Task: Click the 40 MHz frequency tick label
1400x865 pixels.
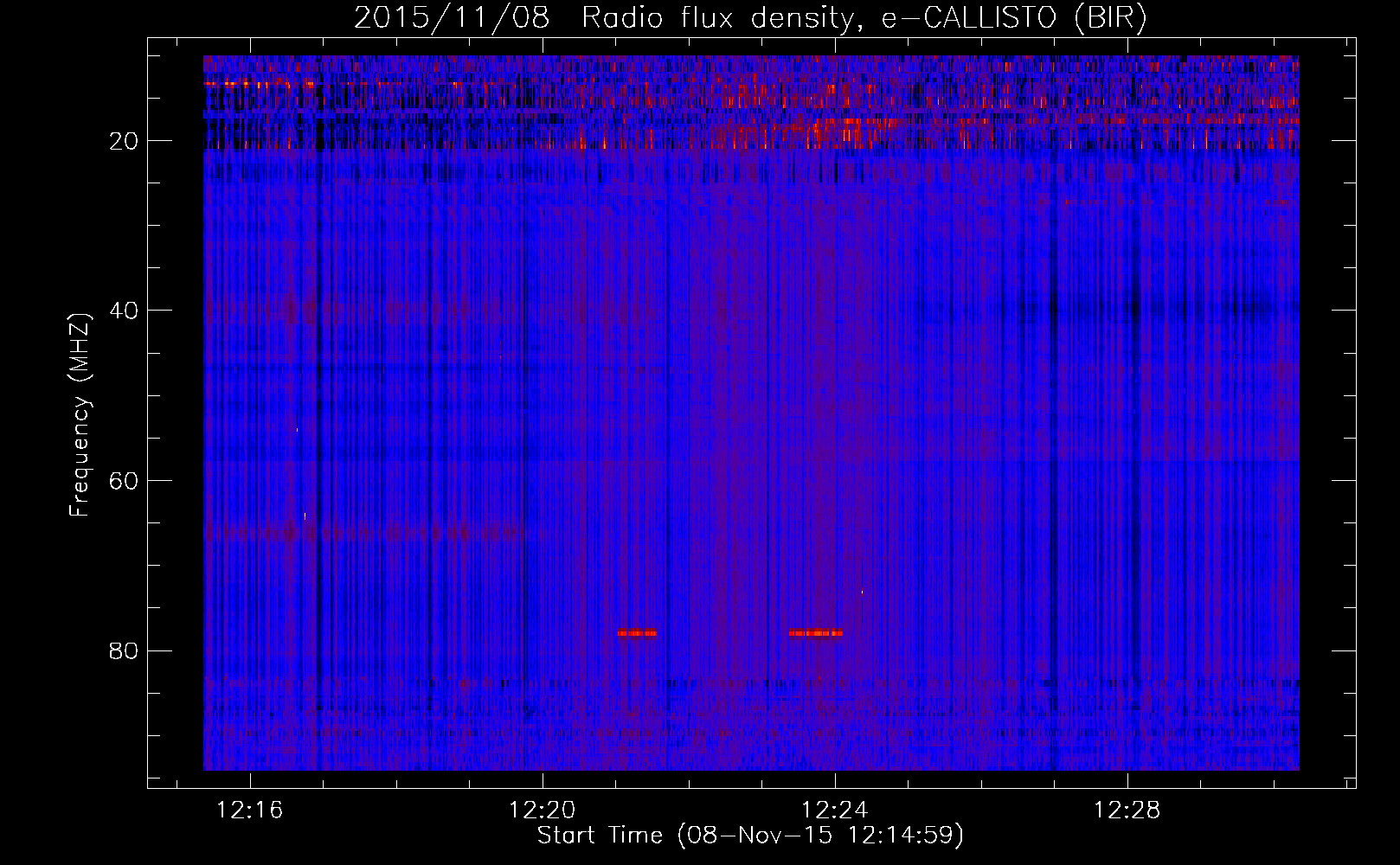Action: (x=124, y=311)
